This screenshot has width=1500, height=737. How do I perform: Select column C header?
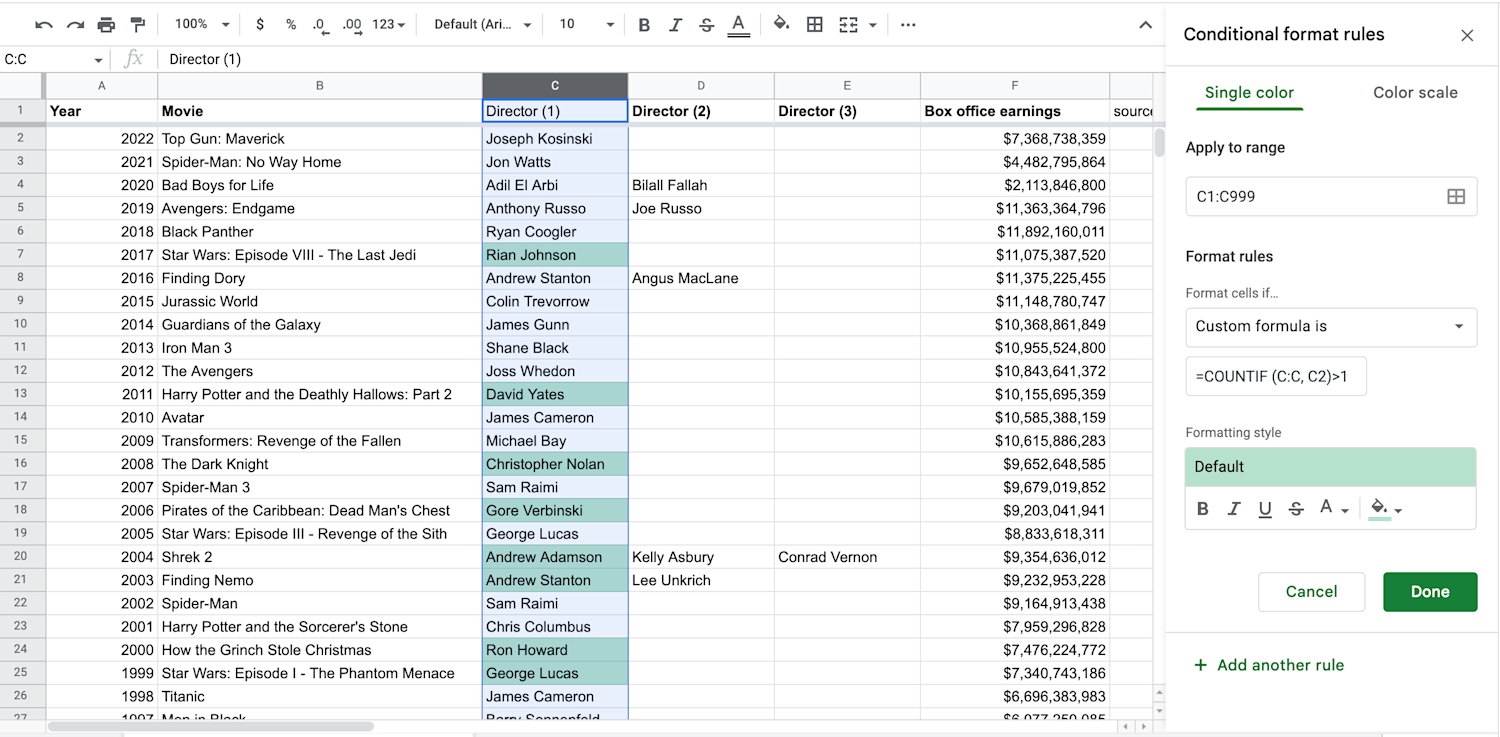point(555,86)
